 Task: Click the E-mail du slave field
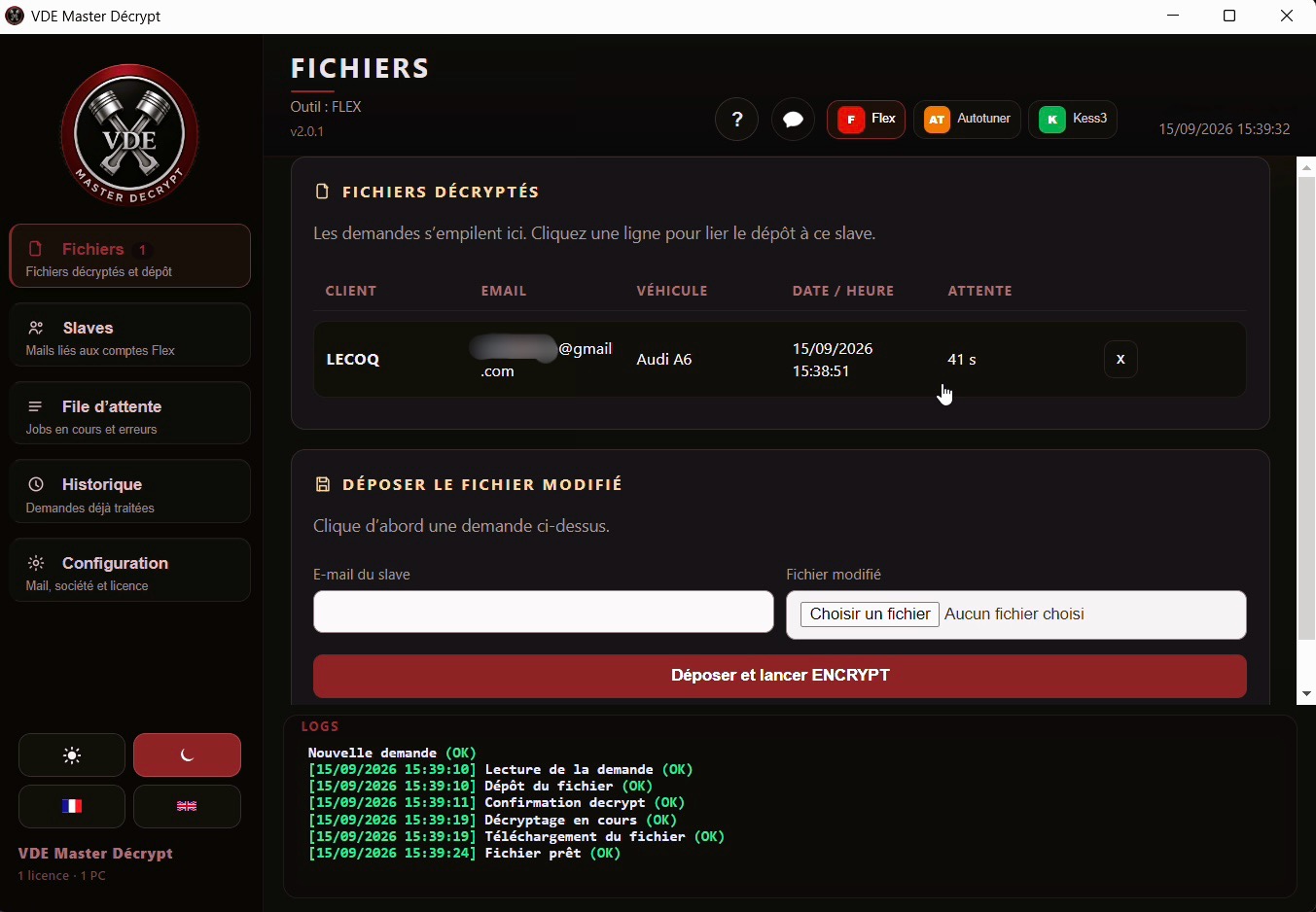pos(544,613)
